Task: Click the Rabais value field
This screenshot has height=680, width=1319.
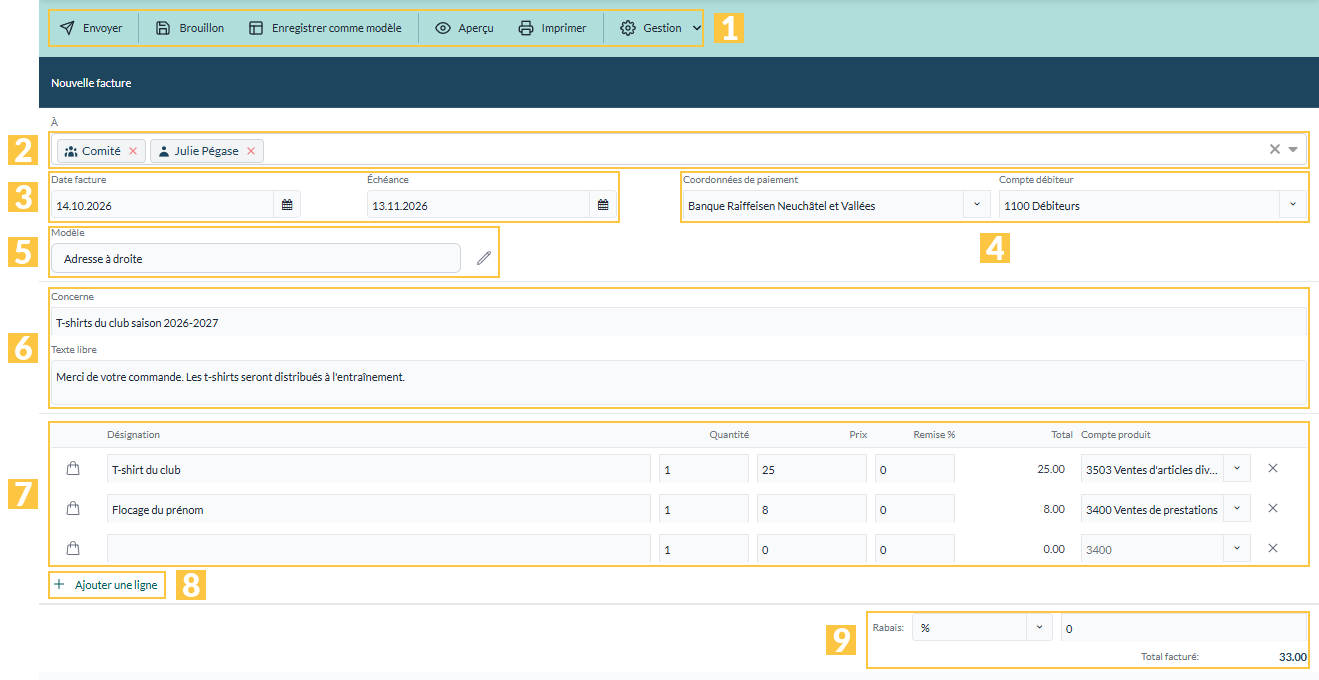Action: click(1184, 628)
